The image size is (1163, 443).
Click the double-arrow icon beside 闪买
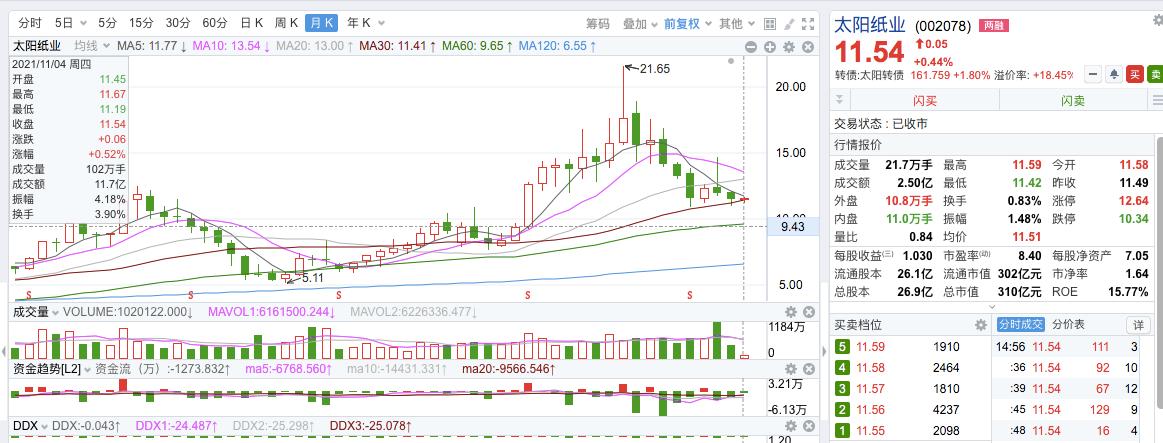tap(840, 99)
